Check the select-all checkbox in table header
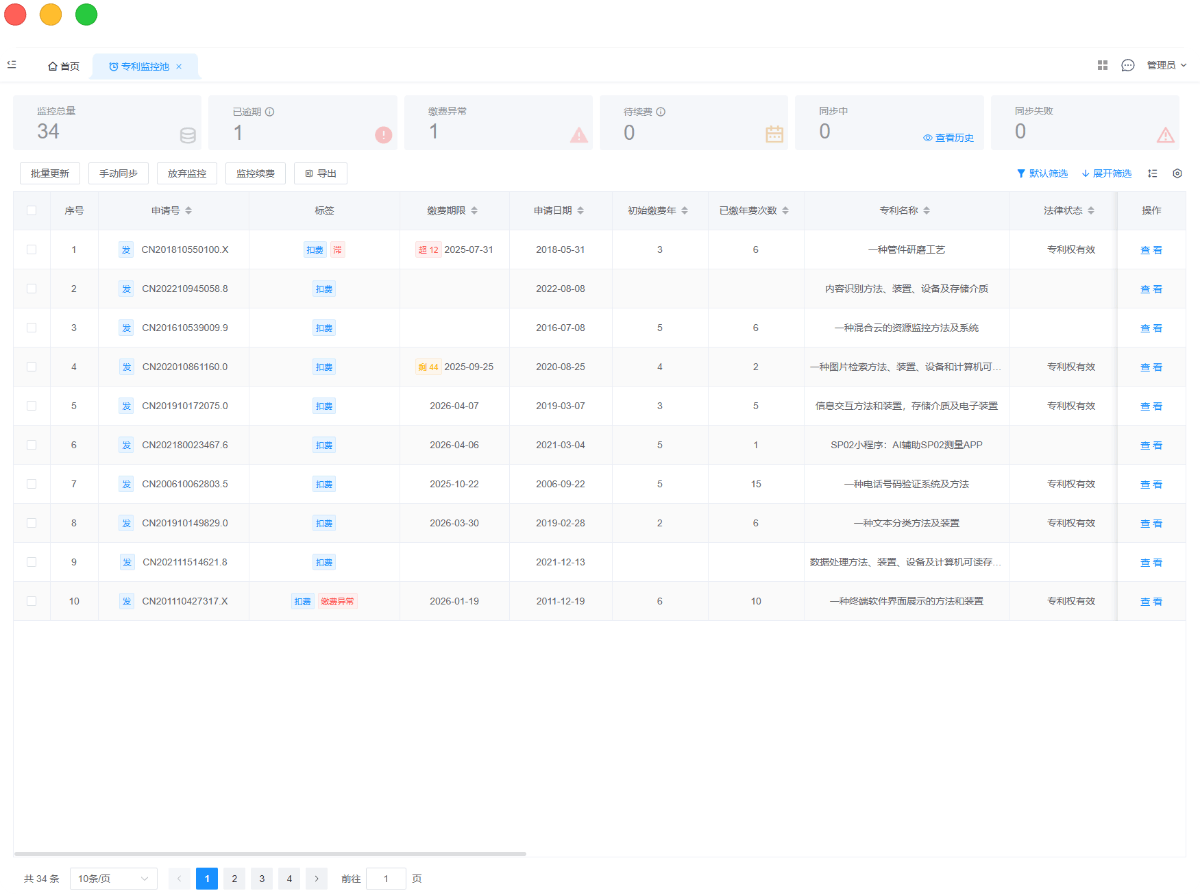Screen dimensions: 1200x894 (31, 210)
